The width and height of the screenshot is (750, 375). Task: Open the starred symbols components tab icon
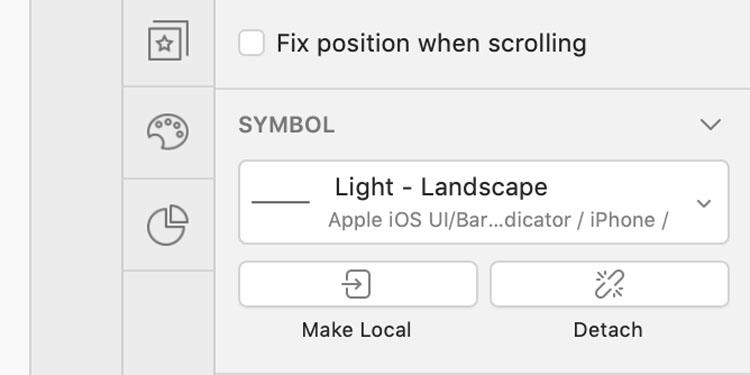[x=168, y=41]
